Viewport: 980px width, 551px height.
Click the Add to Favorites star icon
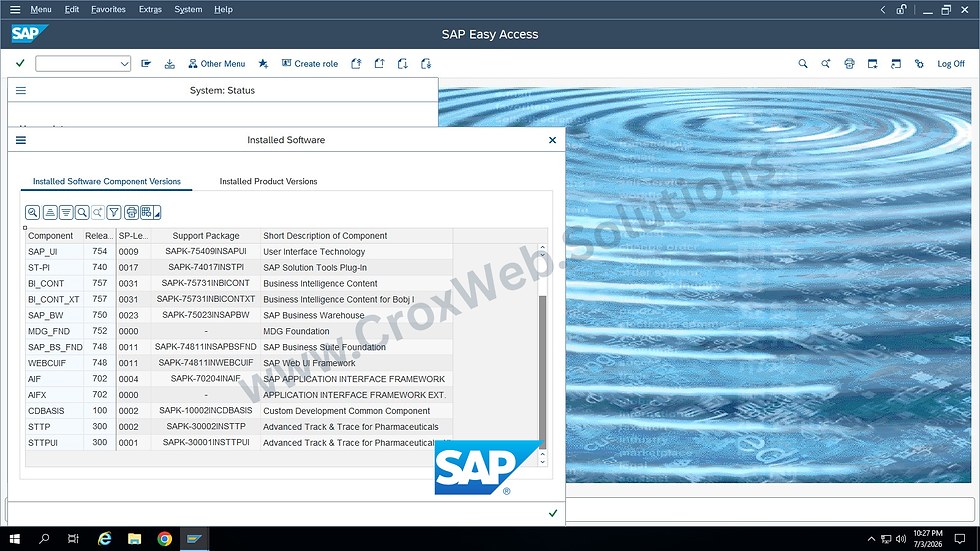point(263,64)
